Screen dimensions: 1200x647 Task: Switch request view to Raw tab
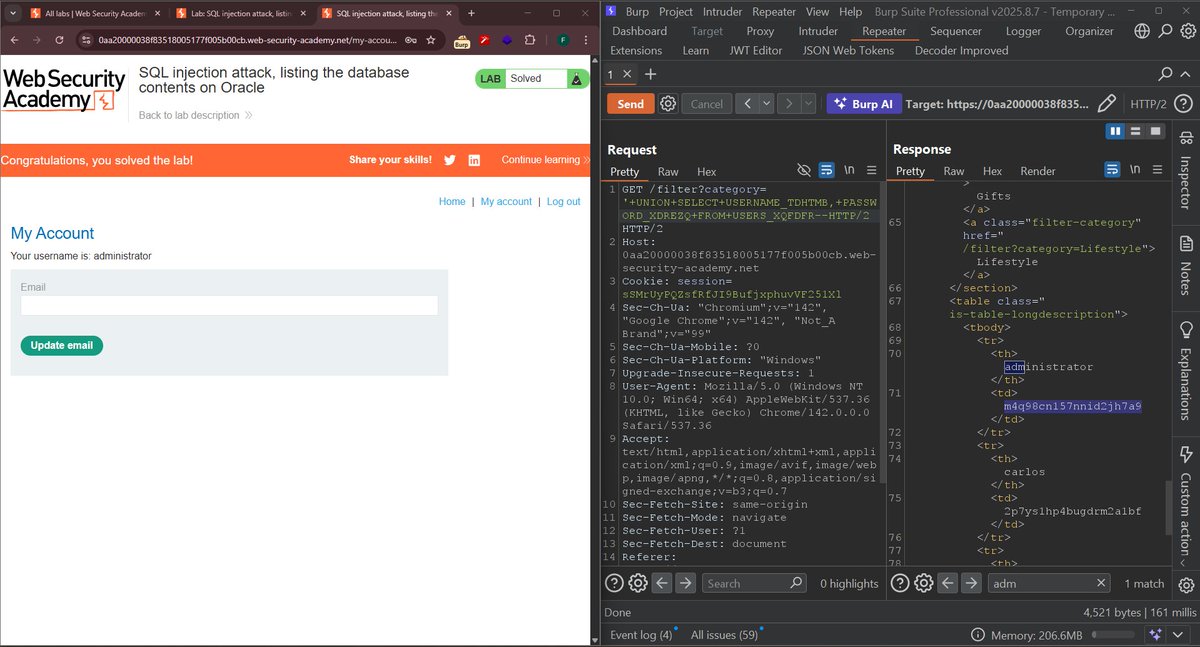pos(668,172)
